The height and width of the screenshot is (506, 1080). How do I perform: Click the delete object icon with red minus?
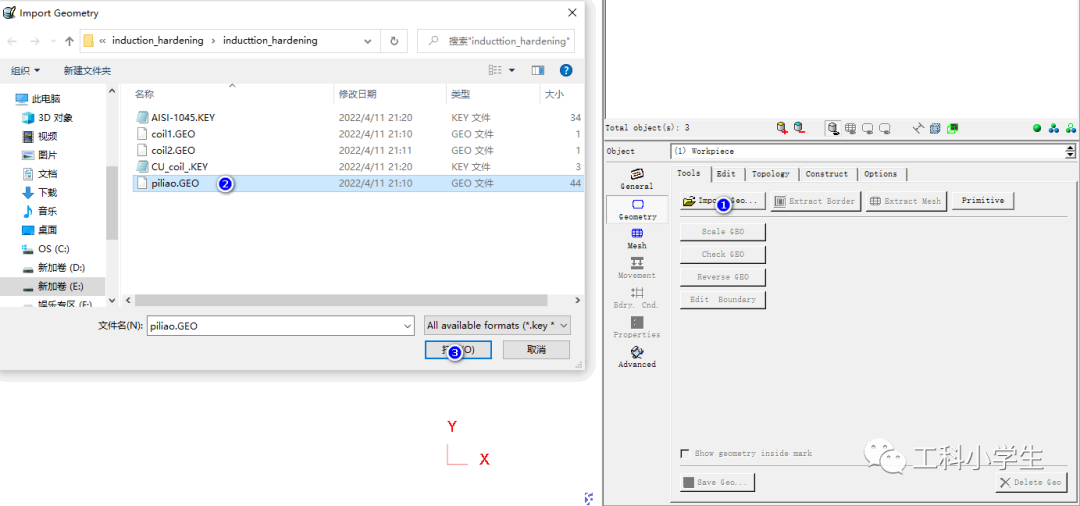(799, 127)
